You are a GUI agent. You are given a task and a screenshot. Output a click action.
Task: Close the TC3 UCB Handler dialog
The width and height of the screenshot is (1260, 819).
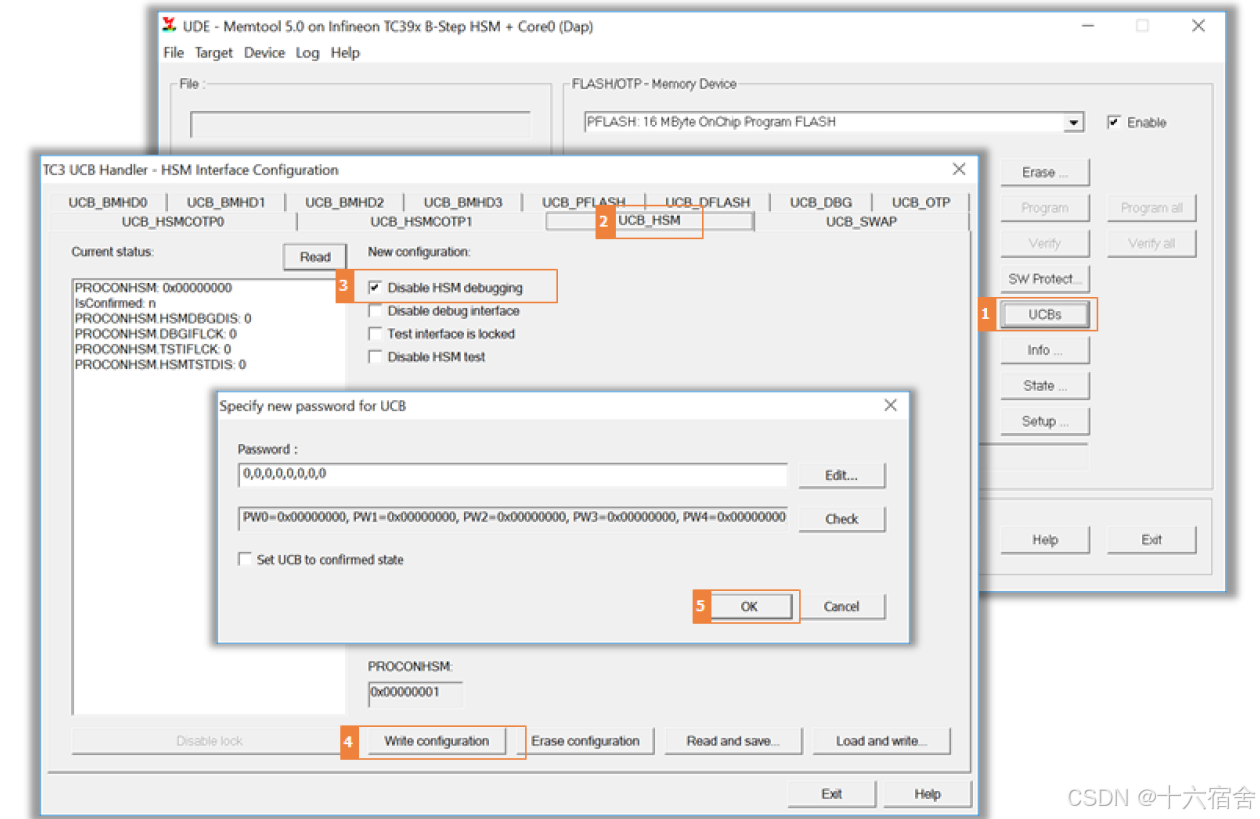point(958,169)
